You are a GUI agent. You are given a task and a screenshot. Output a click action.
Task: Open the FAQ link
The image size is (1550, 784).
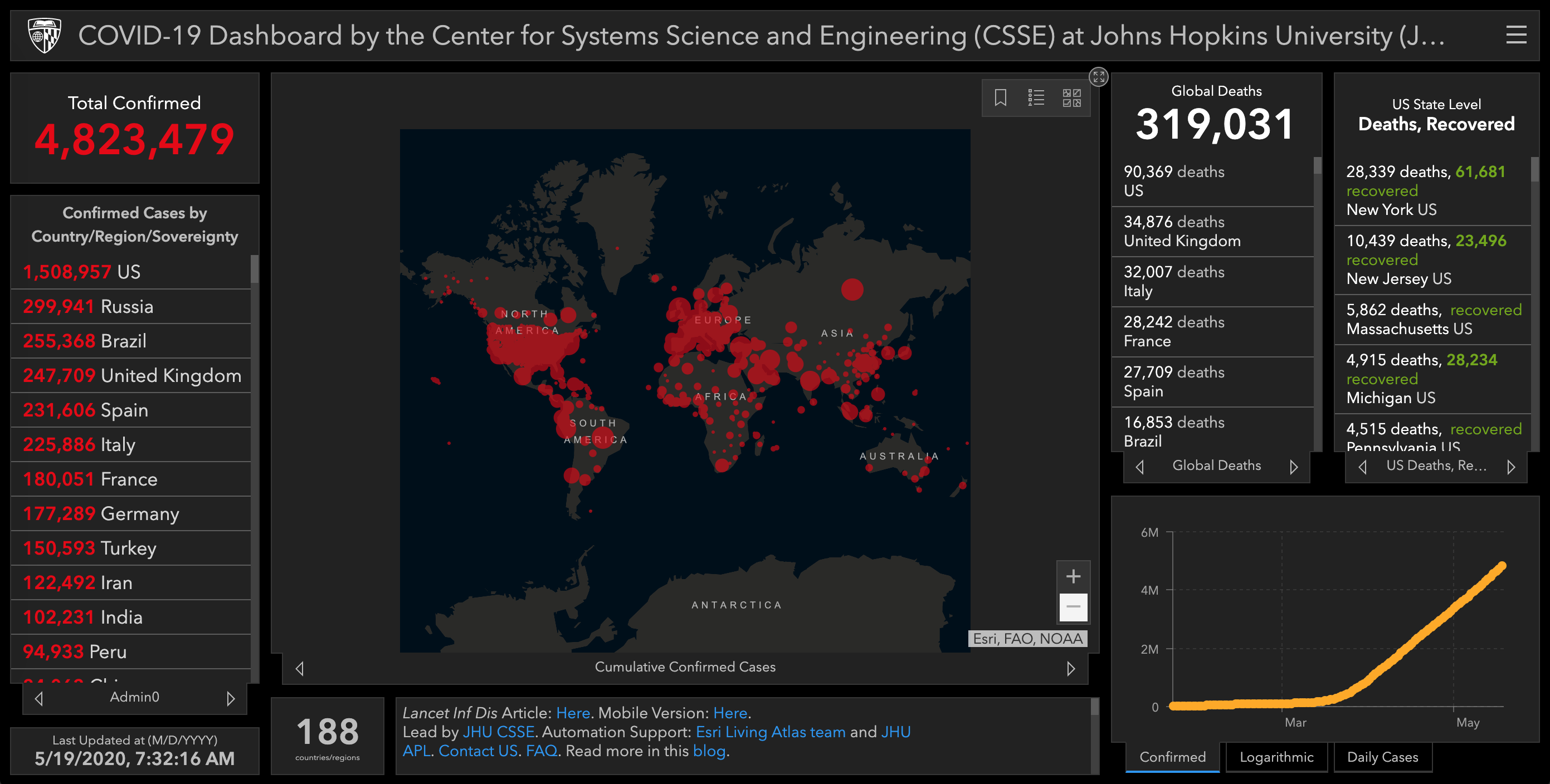coord(541,751)
